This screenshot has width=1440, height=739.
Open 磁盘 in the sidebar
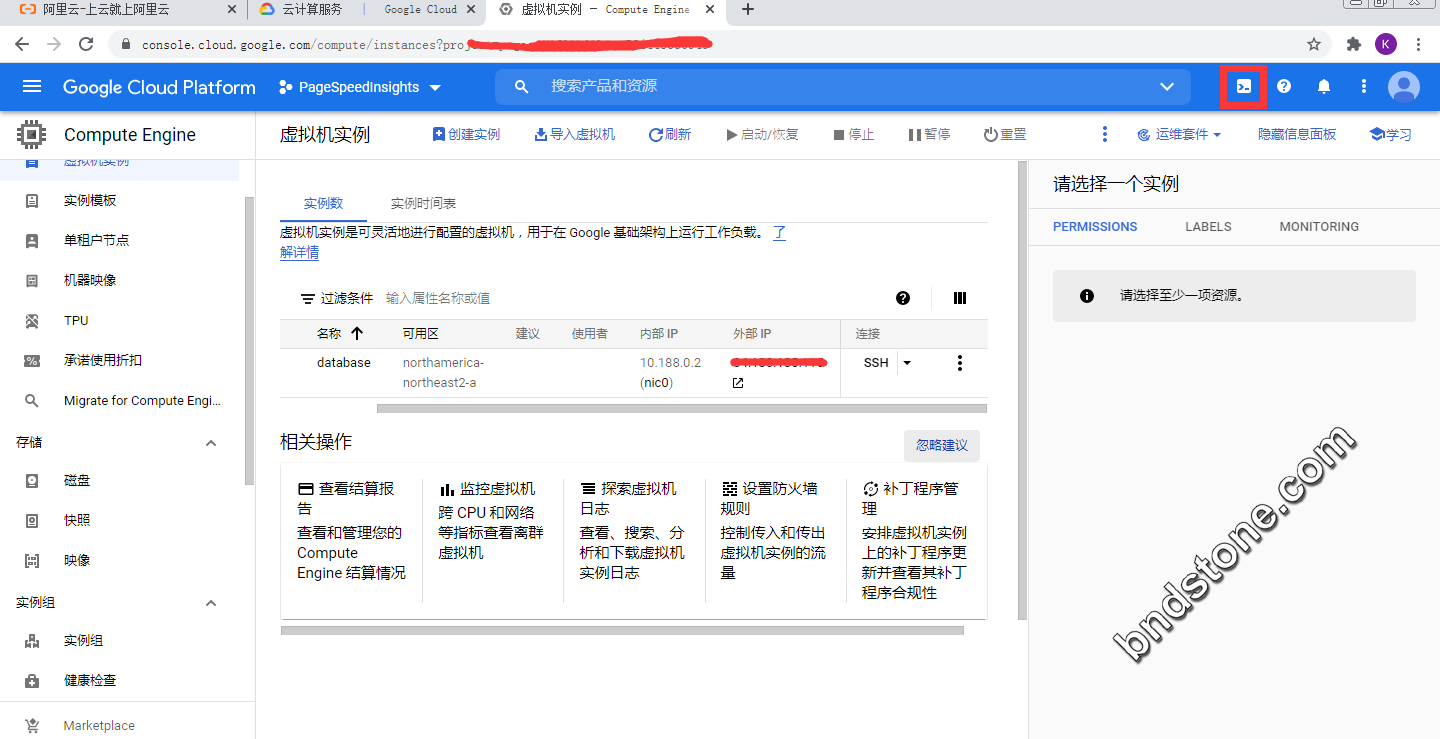pyautogui.click(x=77, y=480)
